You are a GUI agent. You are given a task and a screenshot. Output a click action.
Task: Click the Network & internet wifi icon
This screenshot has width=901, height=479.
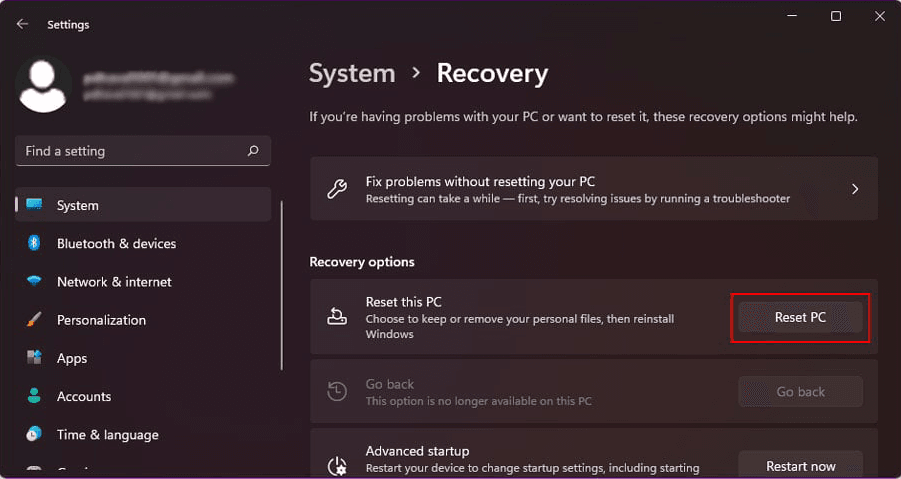click(34, 282)
